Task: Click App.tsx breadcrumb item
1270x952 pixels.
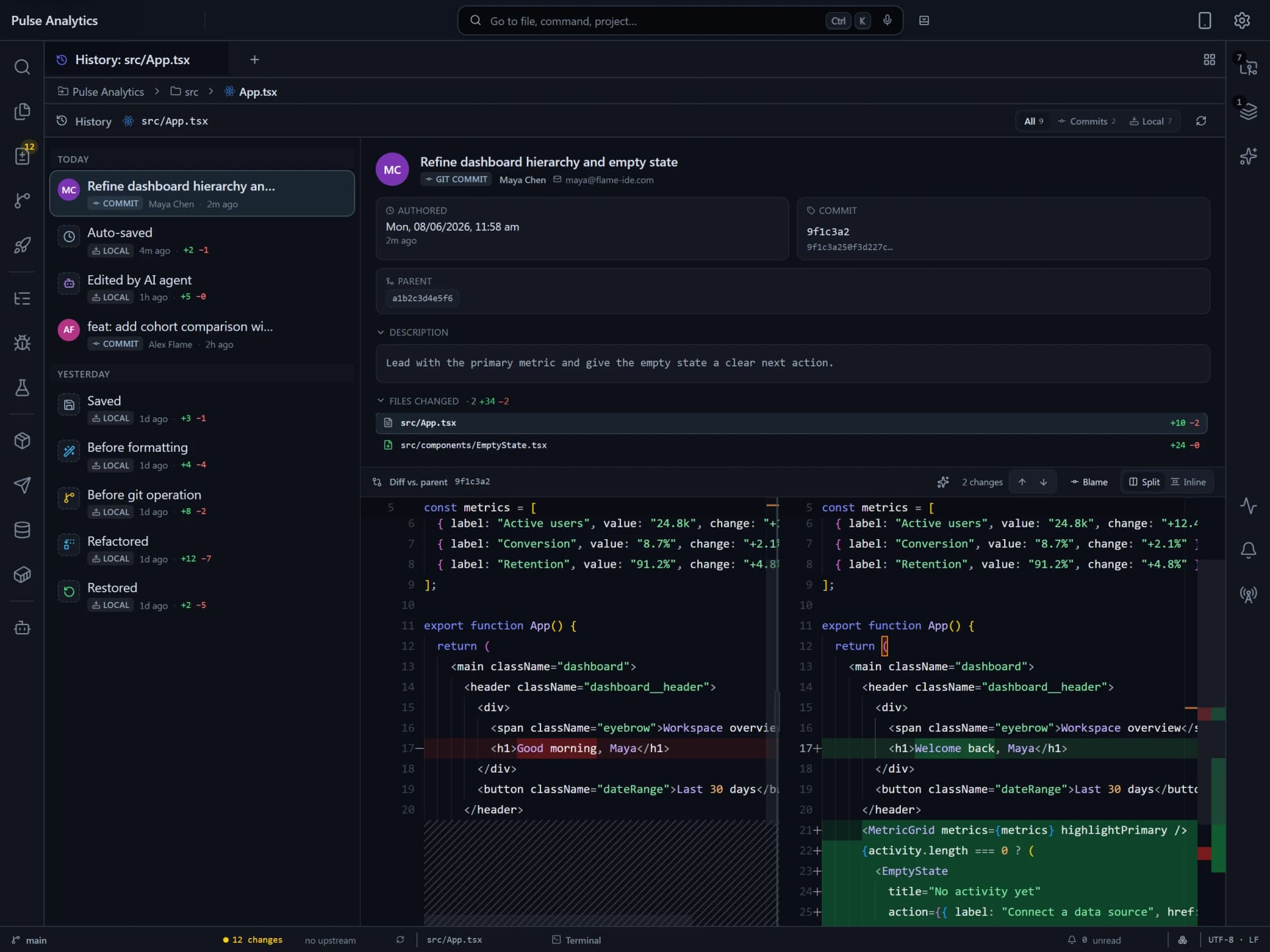Action: 250,91
